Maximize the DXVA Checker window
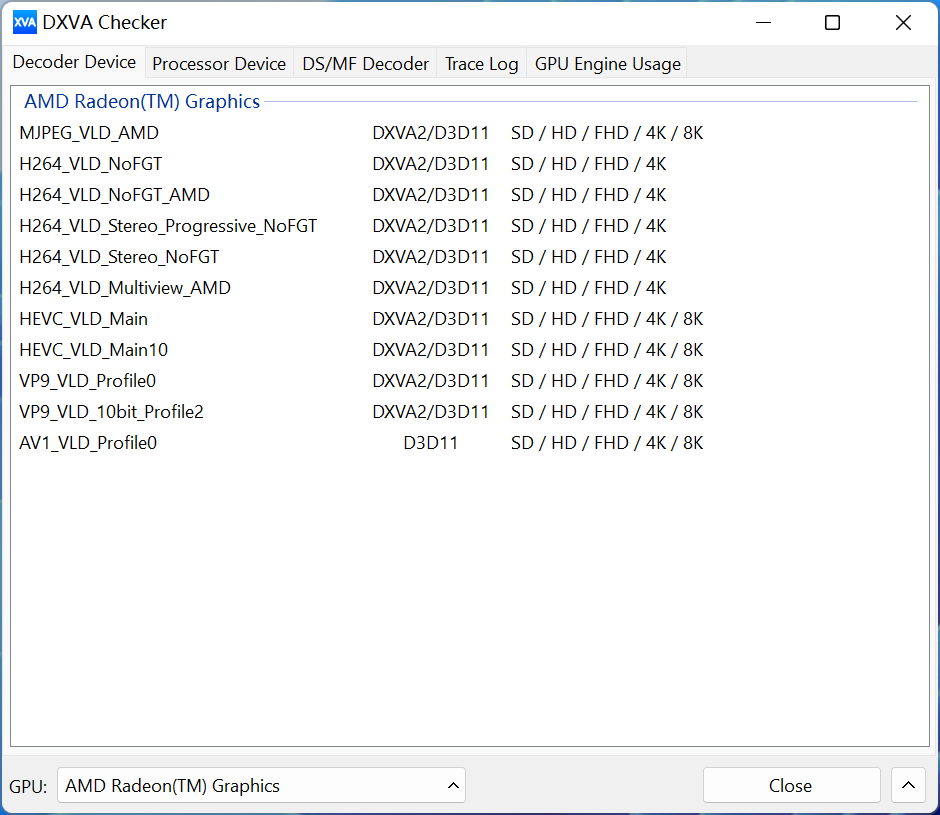Screen dimensions: 940x815 click(833, 23)
